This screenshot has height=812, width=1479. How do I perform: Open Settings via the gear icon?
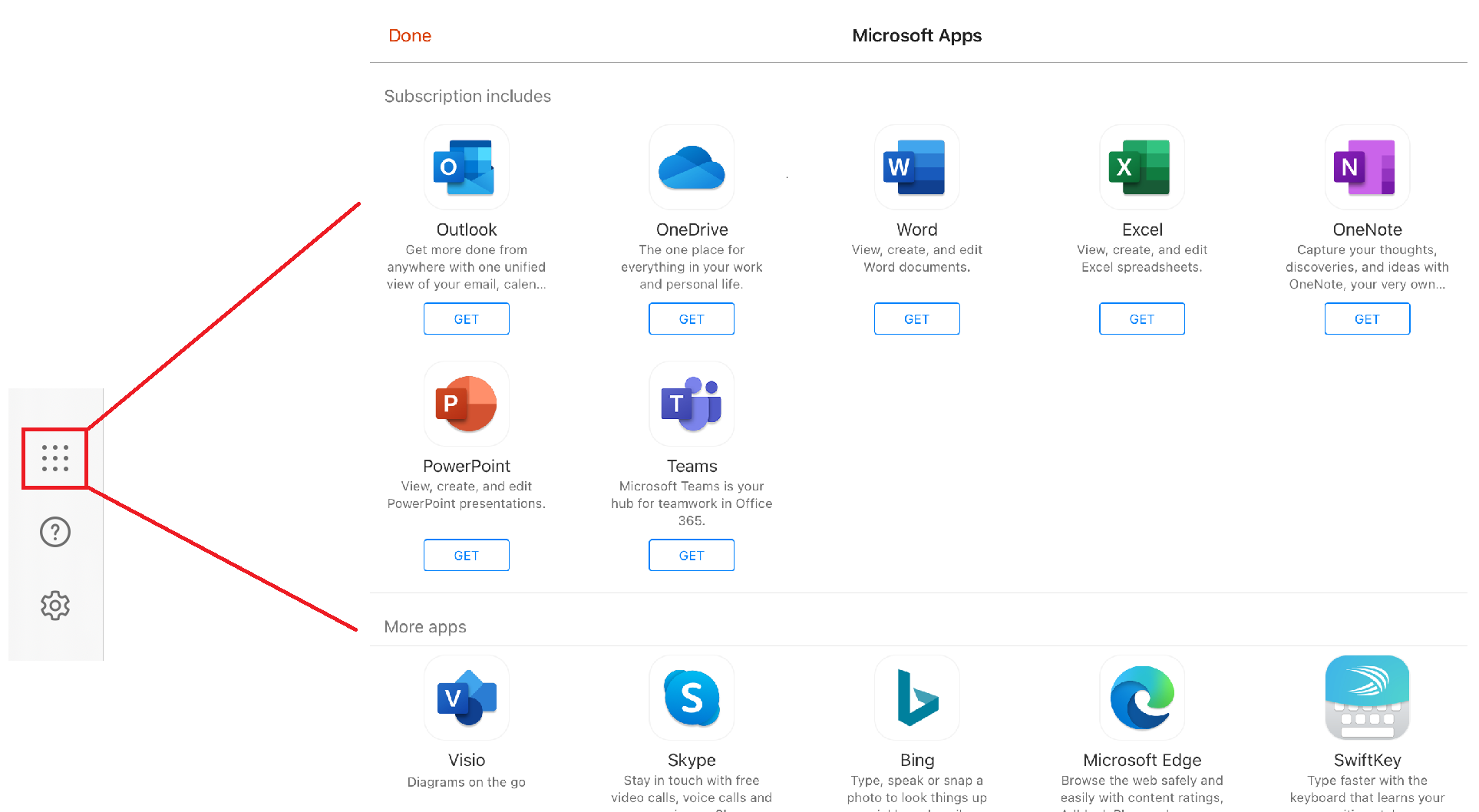coord(54,605)
